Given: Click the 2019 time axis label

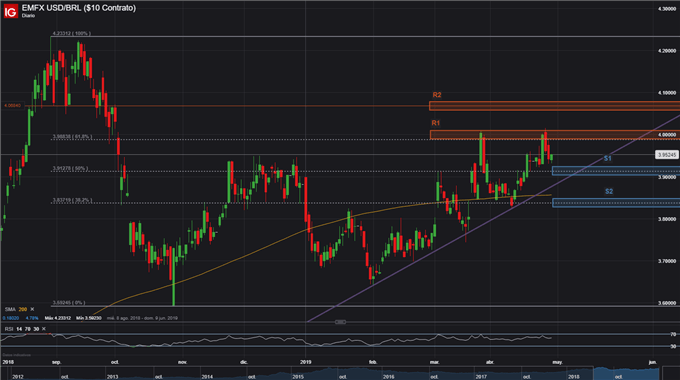Looking at the screenshot, I should (306, 362).
